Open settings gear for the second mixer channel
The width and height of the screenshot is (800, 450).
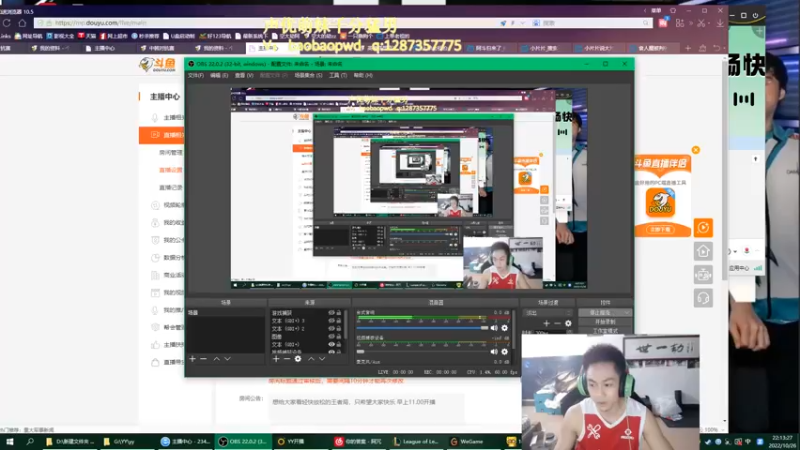click(505, 352)
